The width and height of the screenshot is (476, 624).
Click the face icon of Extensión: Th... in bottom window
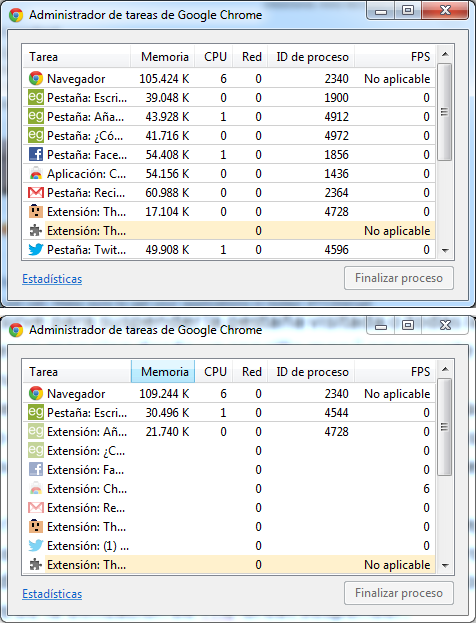[x=36, y=526]
